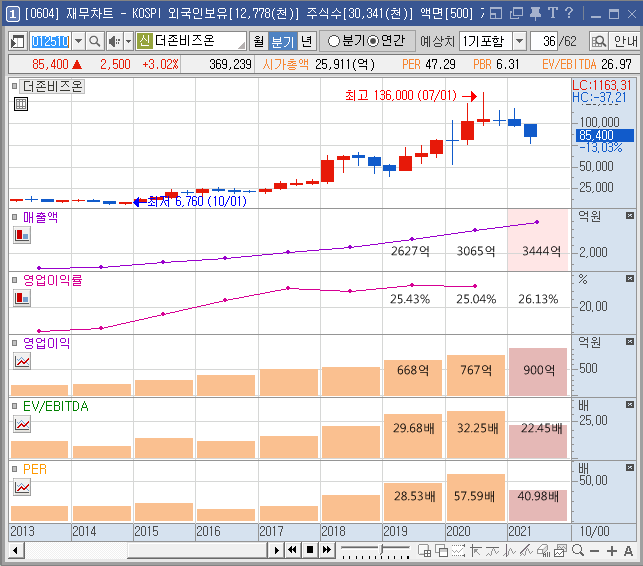Click the 3D printer-like chart icon in bottom toolbar
Image resolution: width=643 pixels, height=566 pixels.
tap(544, 550)
